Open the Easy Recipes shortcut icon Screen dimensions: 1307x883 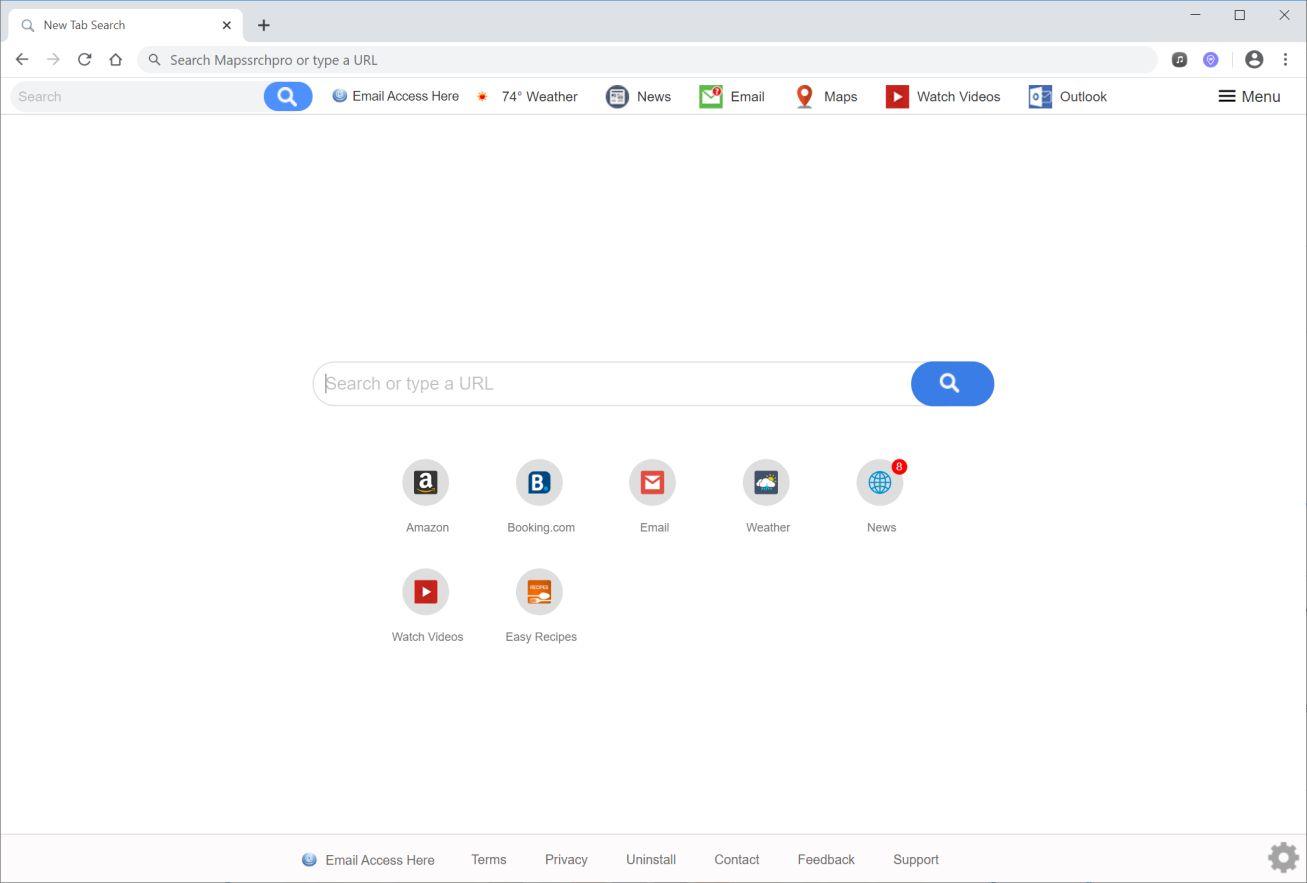pyautogui.click(x=540, y=591)
